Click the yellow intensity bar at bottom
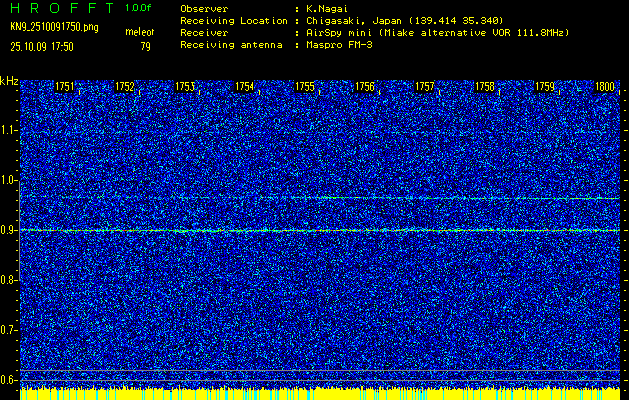The image size is (629, 400). [320, 394]
